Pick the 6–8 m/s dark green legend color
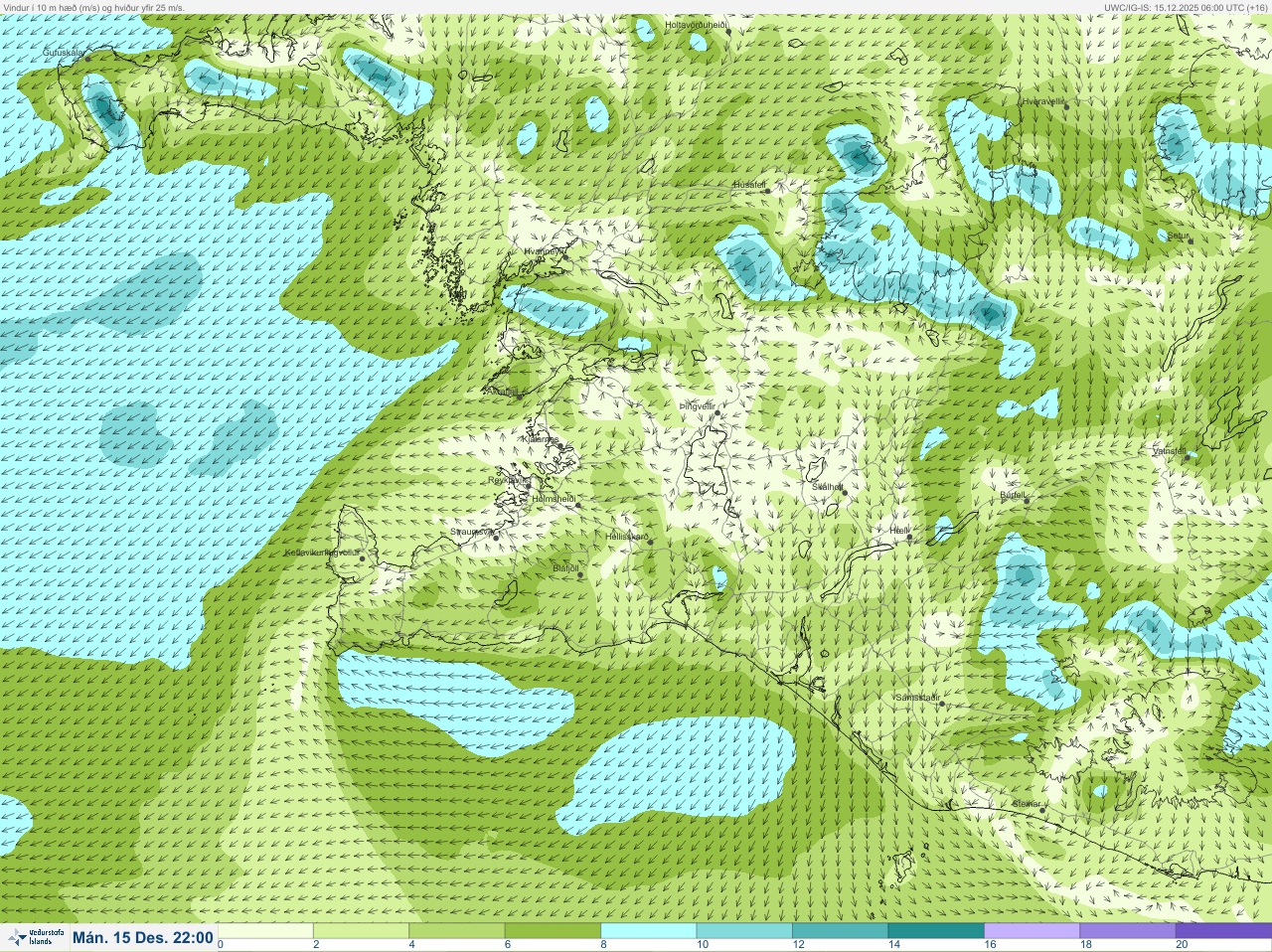 pyautogui.click(x=553, y=931)
